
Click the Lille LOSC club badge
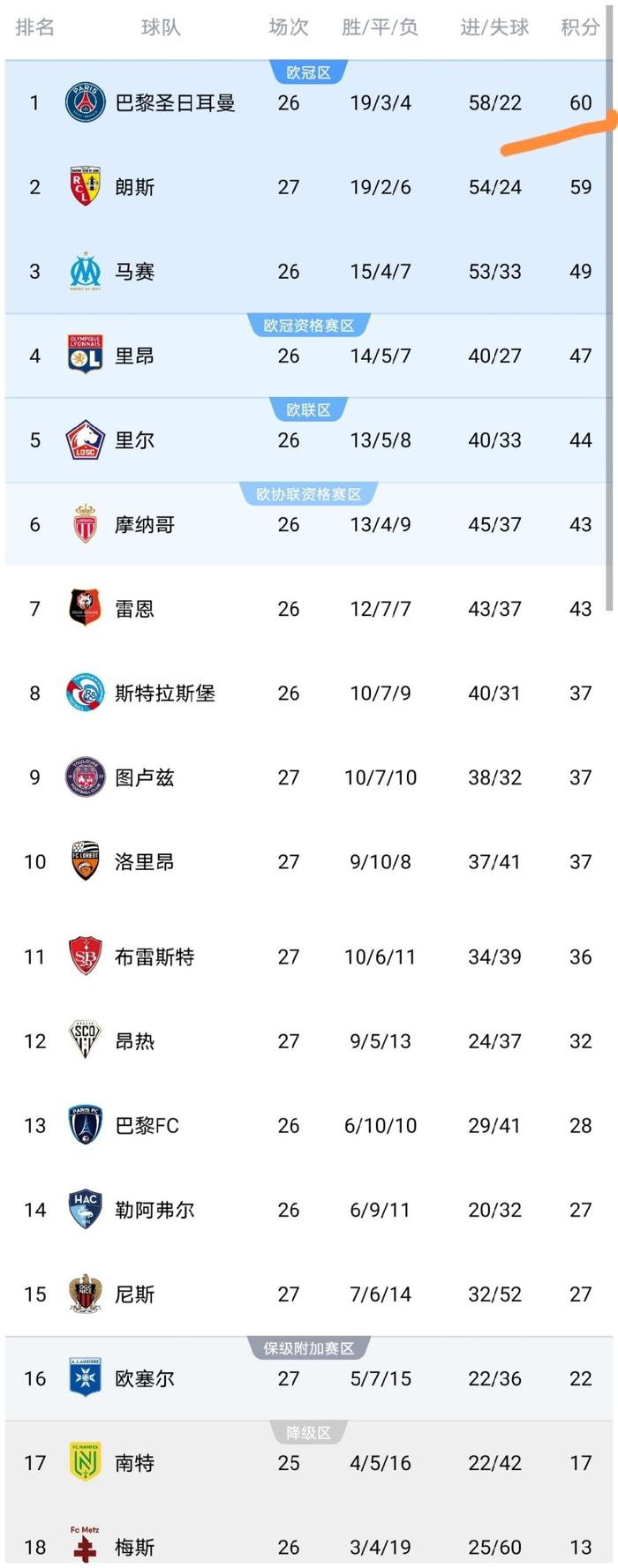[86, 440]
